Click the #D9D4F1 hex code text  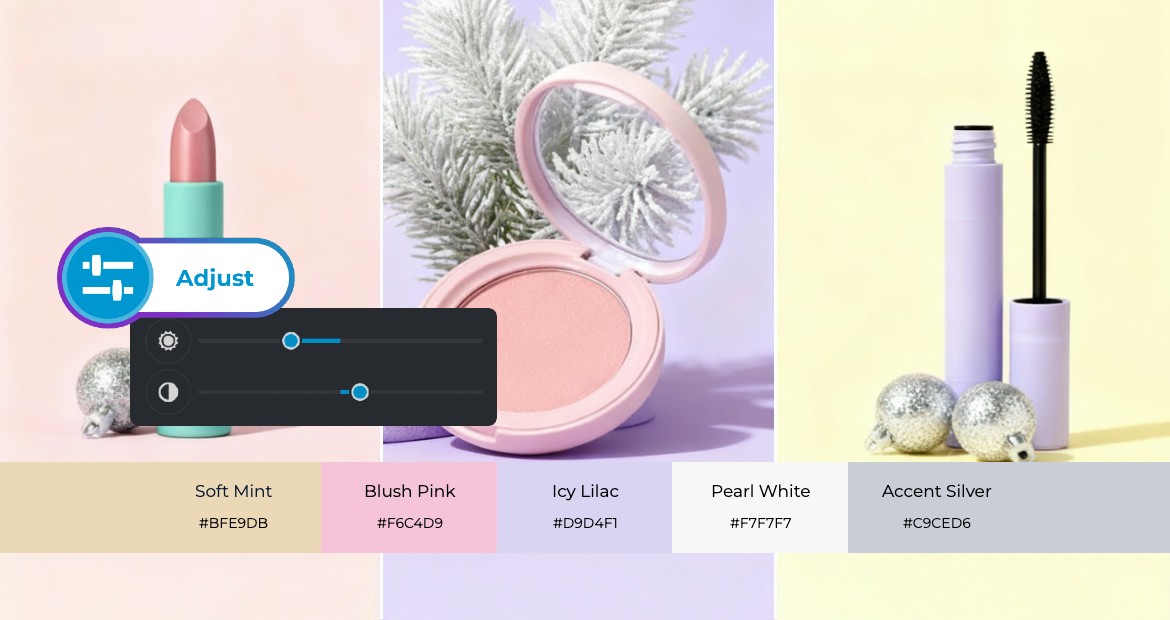tap(585, 523)
